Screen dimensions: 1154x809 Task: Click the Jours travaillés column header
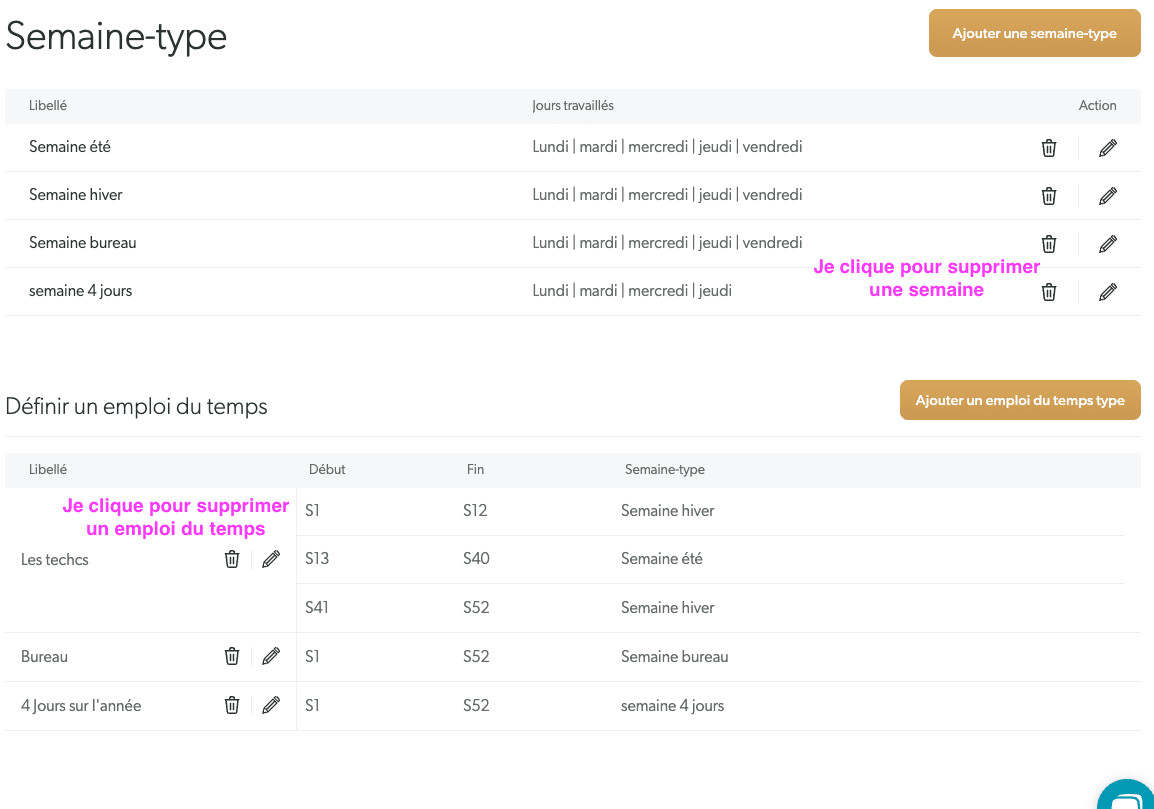click(x=573, y=105)
